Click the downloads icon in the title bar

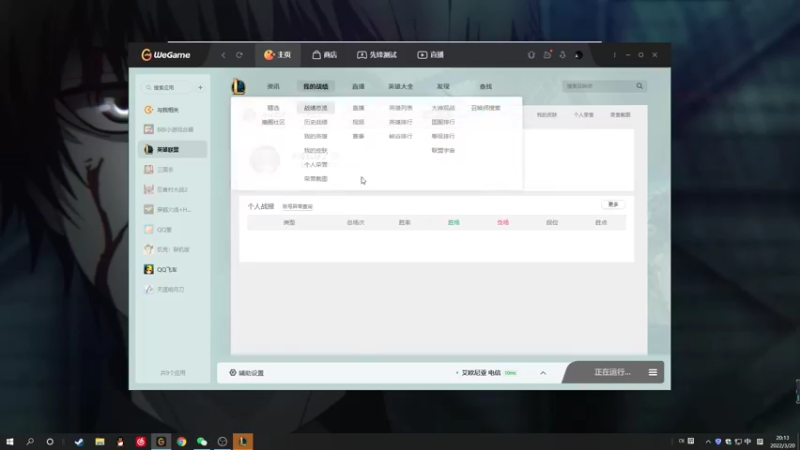563,55
